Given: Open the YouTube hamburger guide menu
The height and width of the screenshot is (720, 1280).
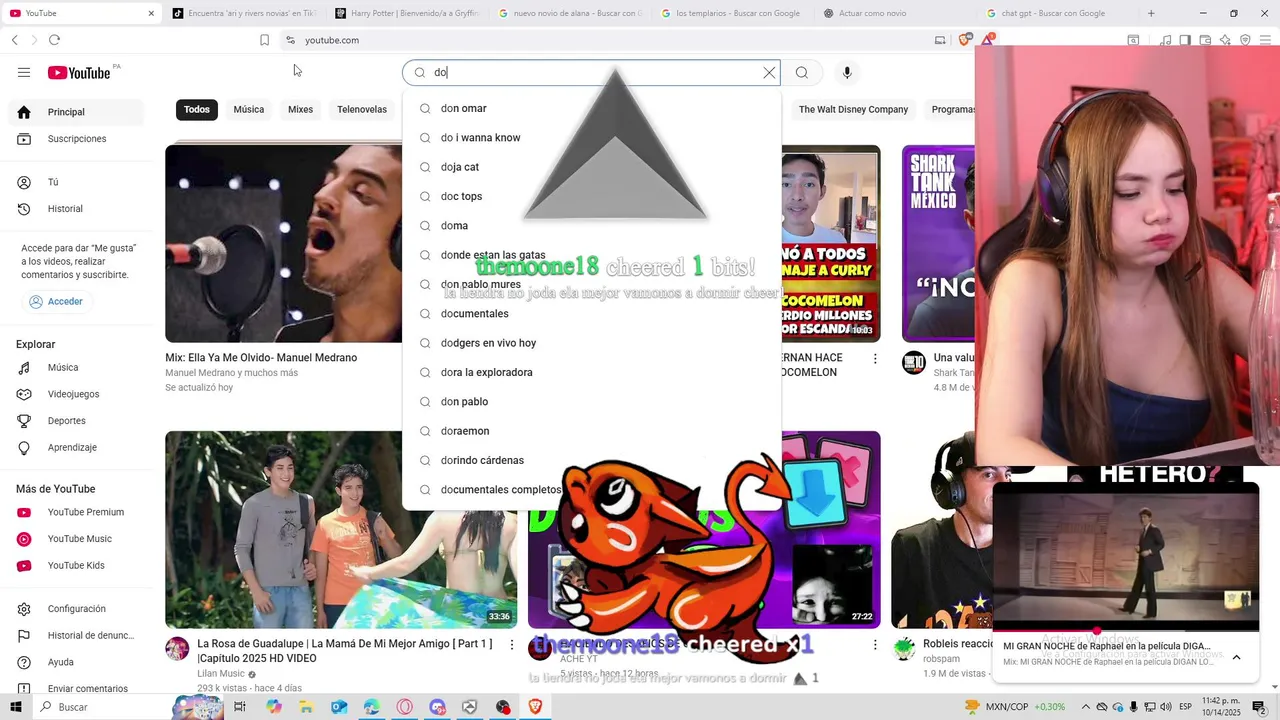Looking at the screenshot, I should [x=24, y=72].
